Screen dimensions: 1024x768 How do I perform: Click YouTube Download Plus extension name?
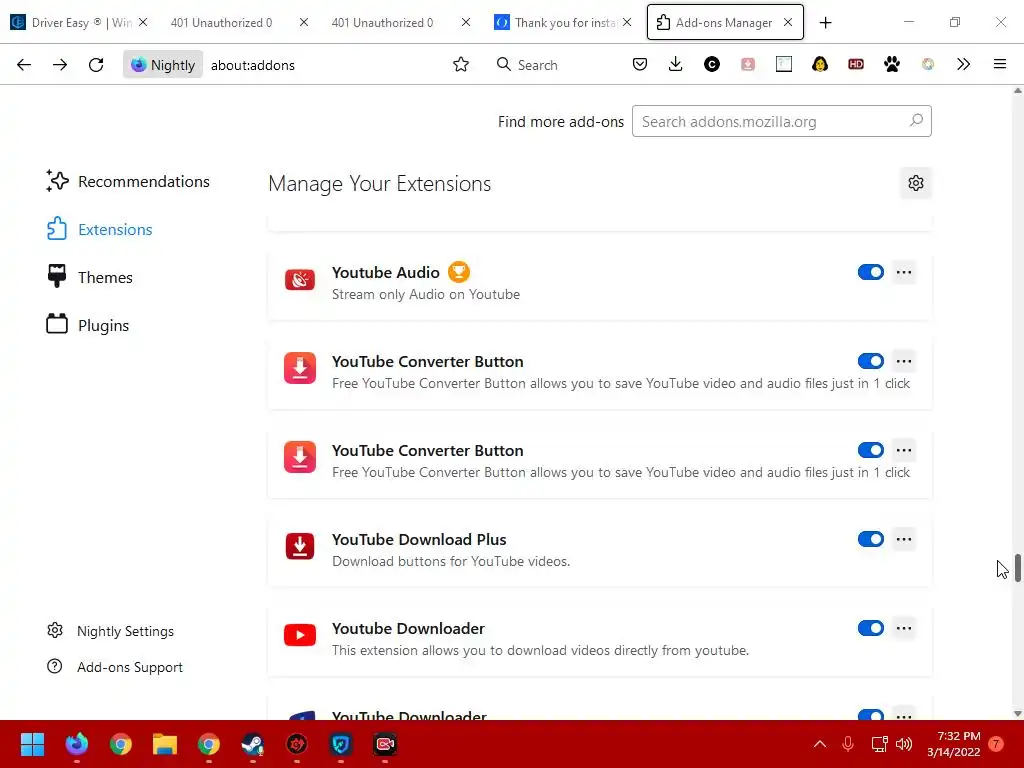point(419,539)
